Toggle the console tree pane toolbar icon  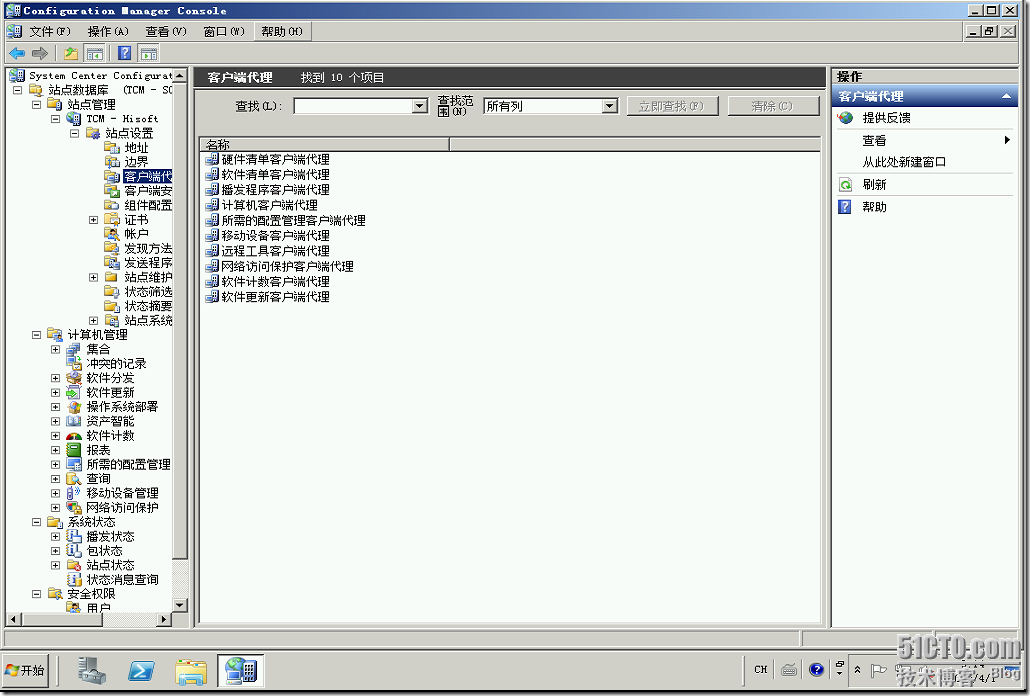pos(95,54)
